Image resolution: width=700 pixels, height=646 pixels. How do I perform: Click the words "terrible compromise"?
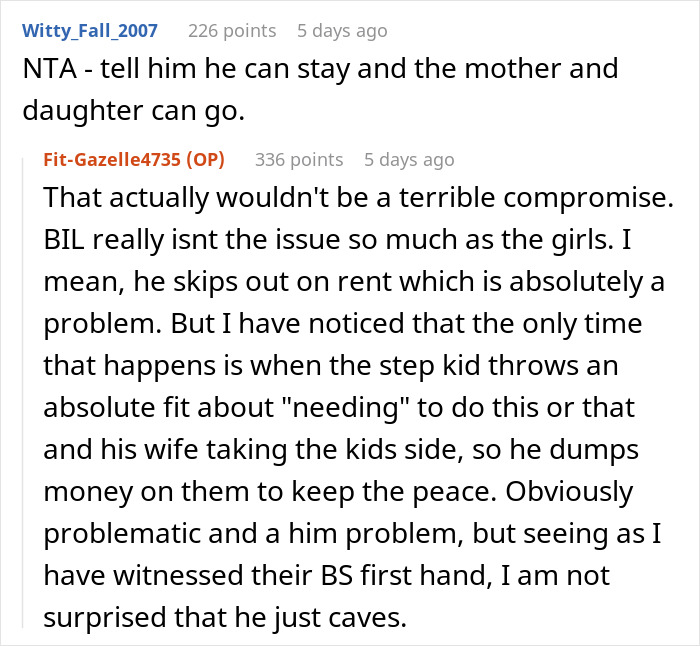click(x=539, y=198)
